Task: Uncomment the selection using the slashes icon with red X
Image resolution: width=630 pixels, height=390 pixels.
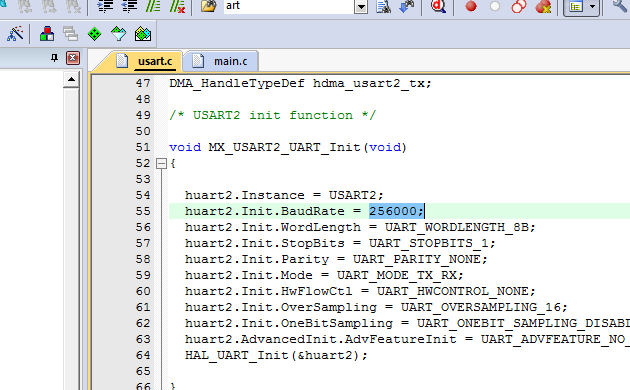Action: (177, 6)
